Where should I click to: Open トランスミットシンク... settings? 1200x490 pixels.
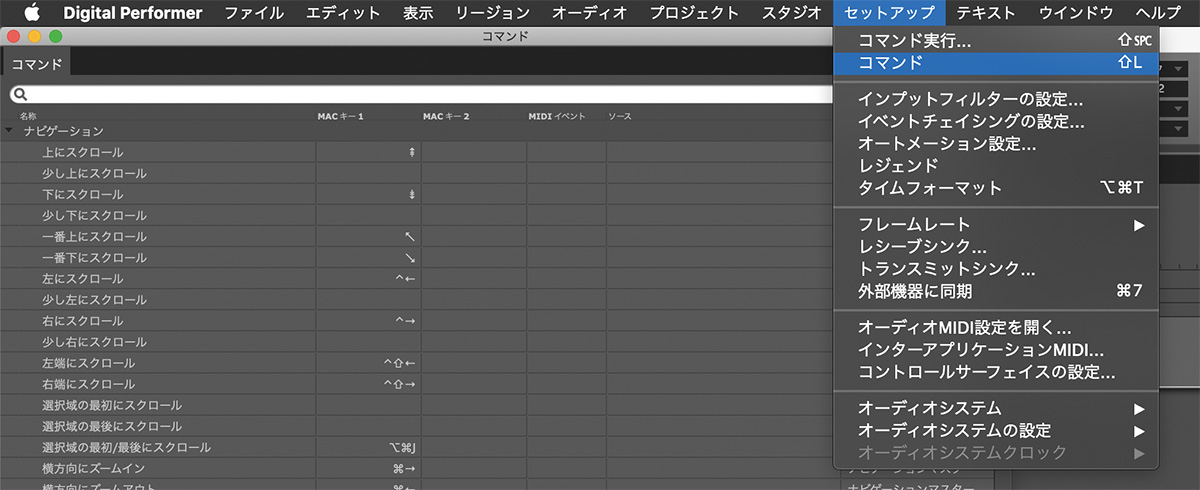[996, 269]
